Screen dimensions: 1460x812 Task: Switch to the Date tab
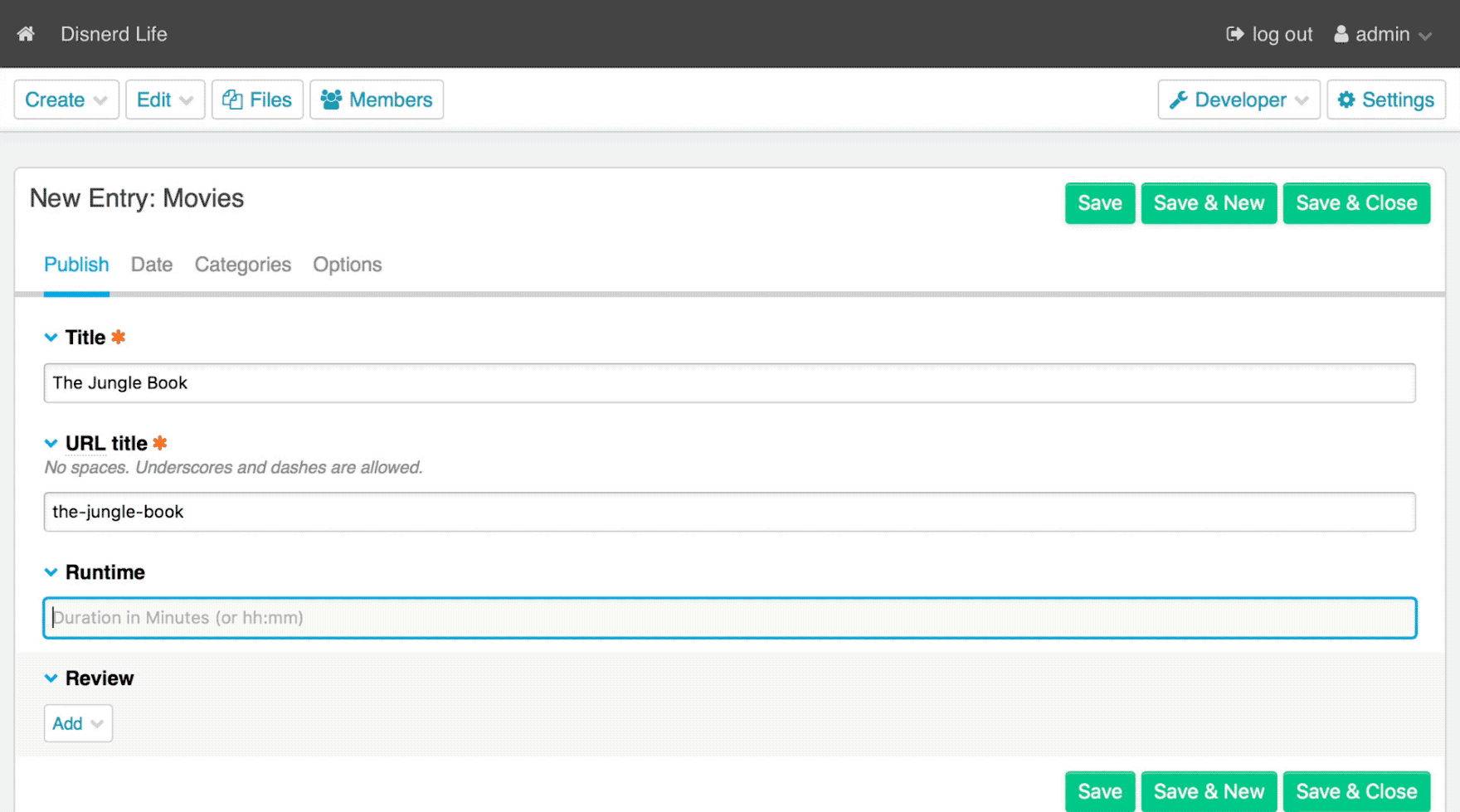[152, 265]
